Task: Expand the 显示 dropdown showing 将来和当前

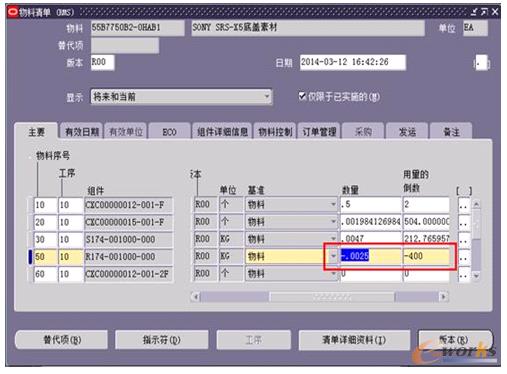Action: [266, 97]
